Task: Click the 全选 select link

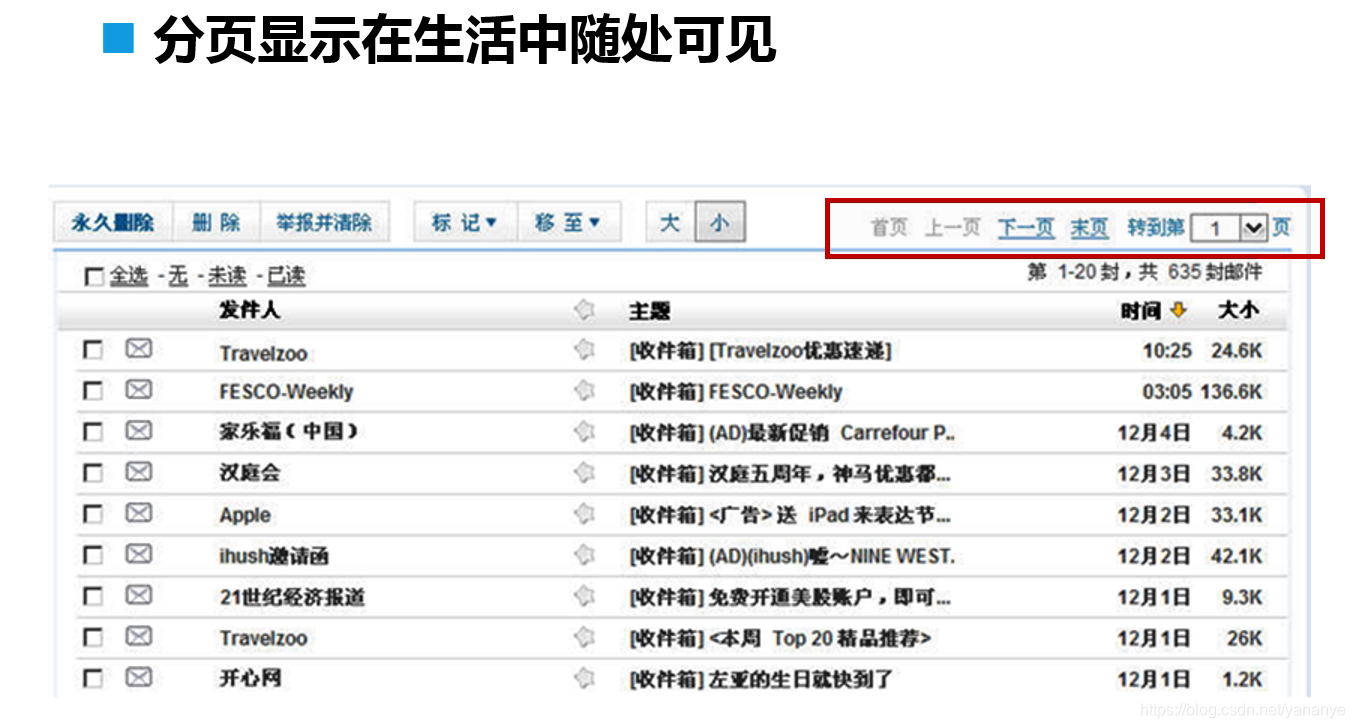Action: click(129, 276)
